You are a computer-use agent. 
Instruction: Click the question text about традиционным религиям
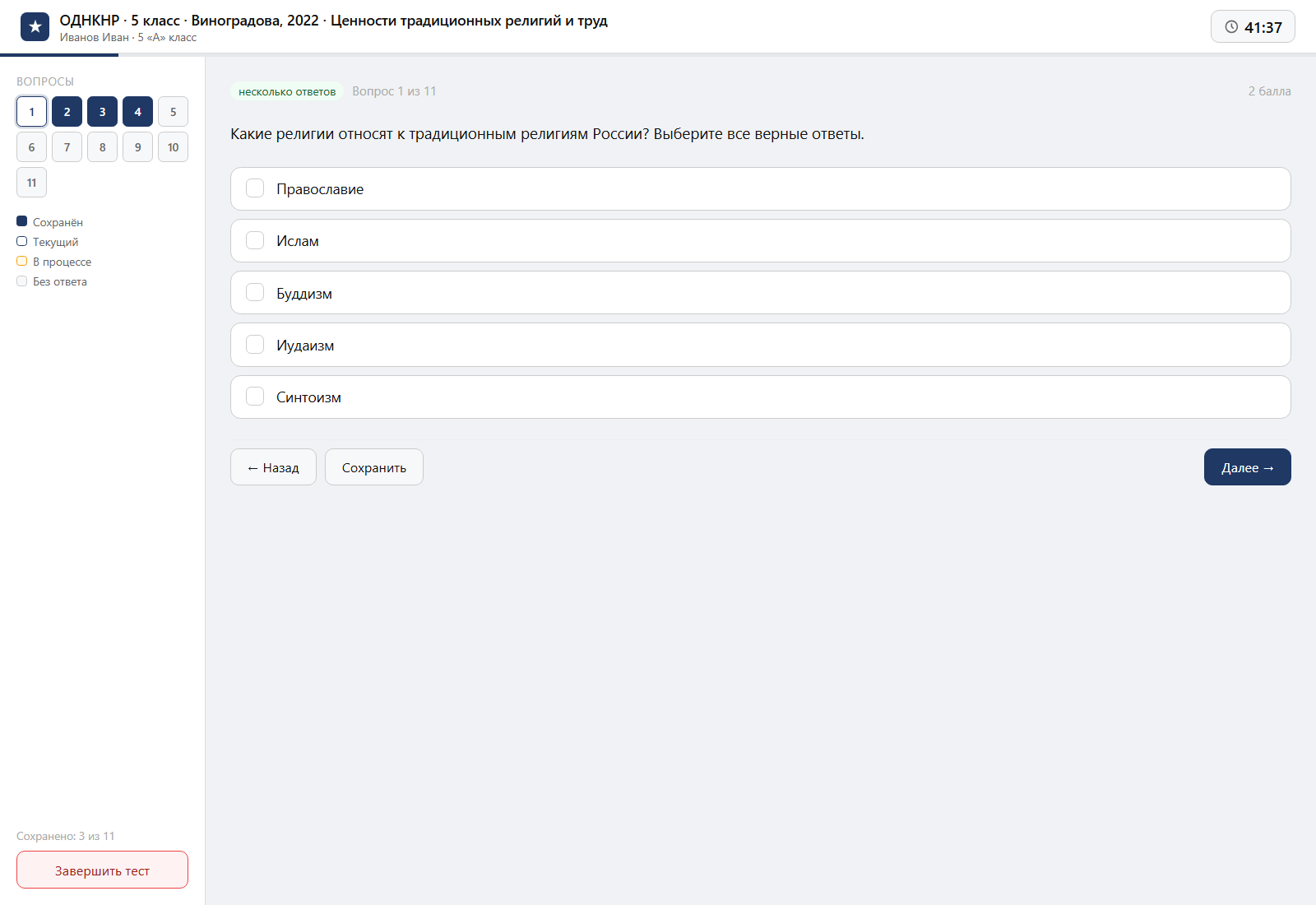547,134
